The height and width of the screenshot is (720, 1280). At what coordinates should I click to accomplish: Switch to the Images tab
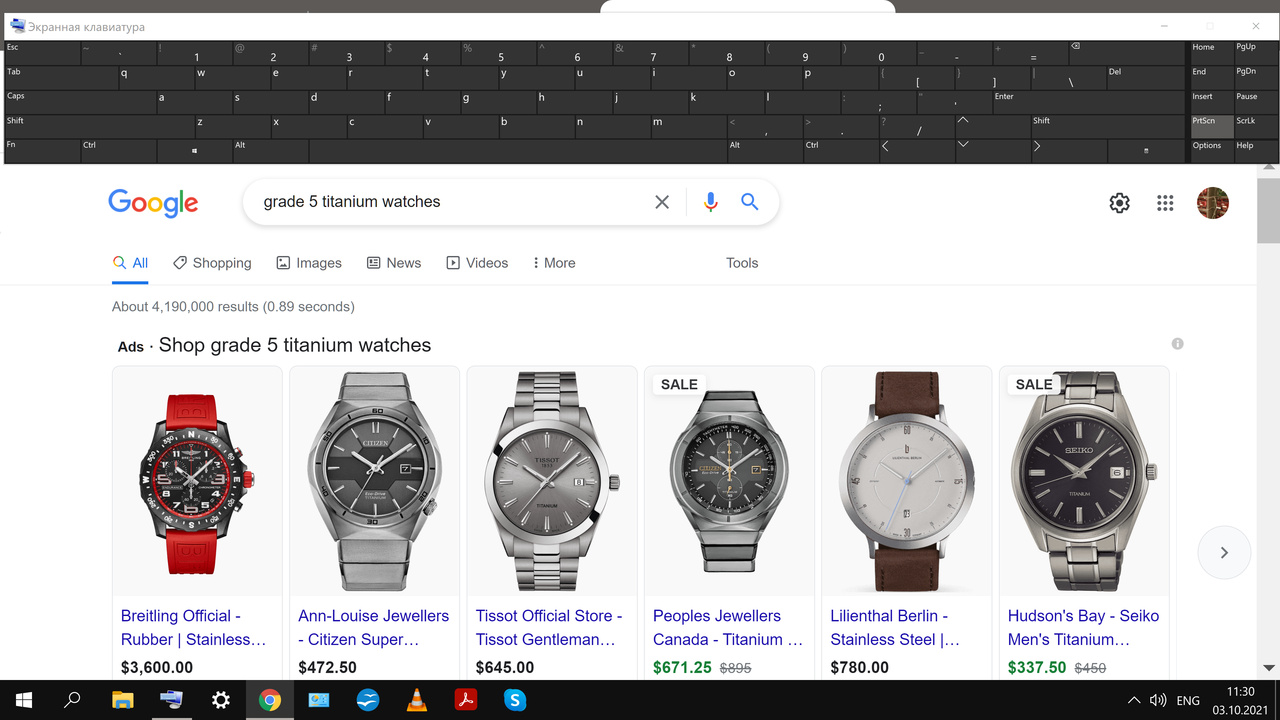pyautogui.click(x=309, y=263)
